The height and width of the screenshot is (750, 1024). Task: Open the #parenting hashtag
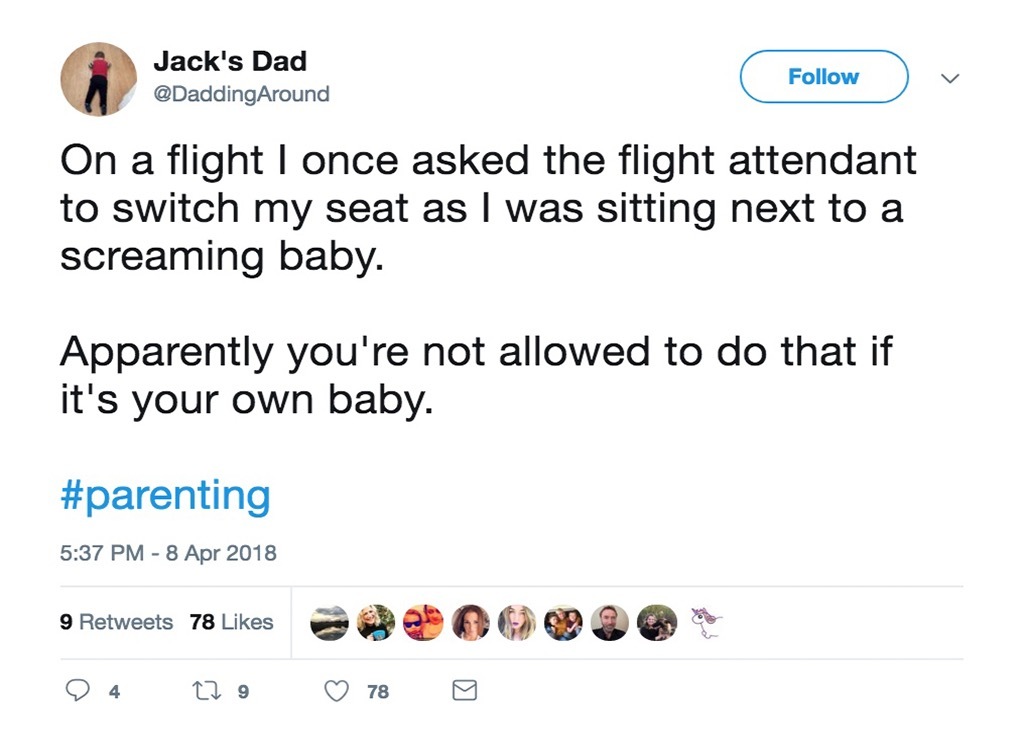(163, 494)
